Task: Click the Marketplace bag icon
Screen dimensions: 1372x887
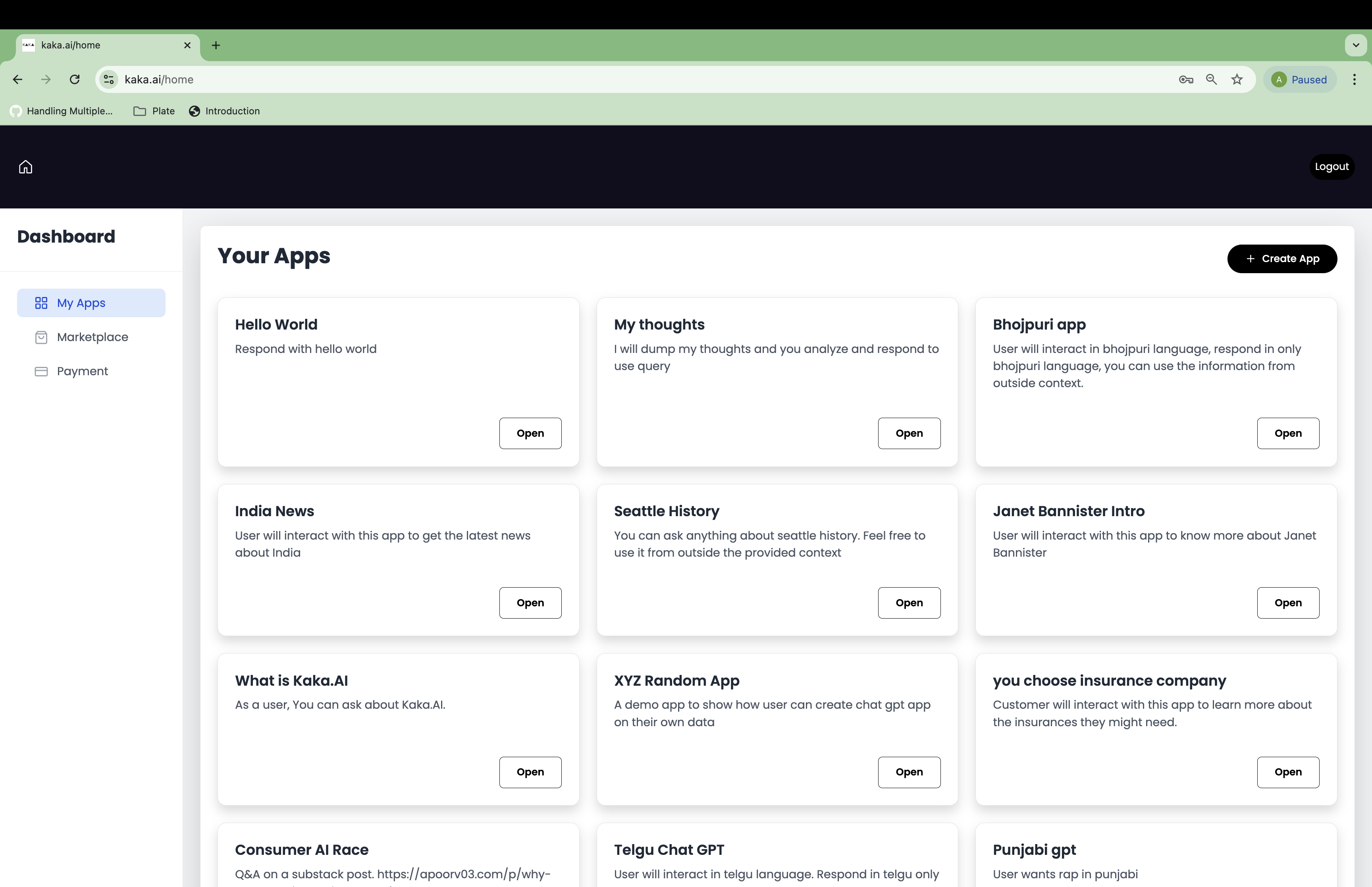Action: (41, 337)
